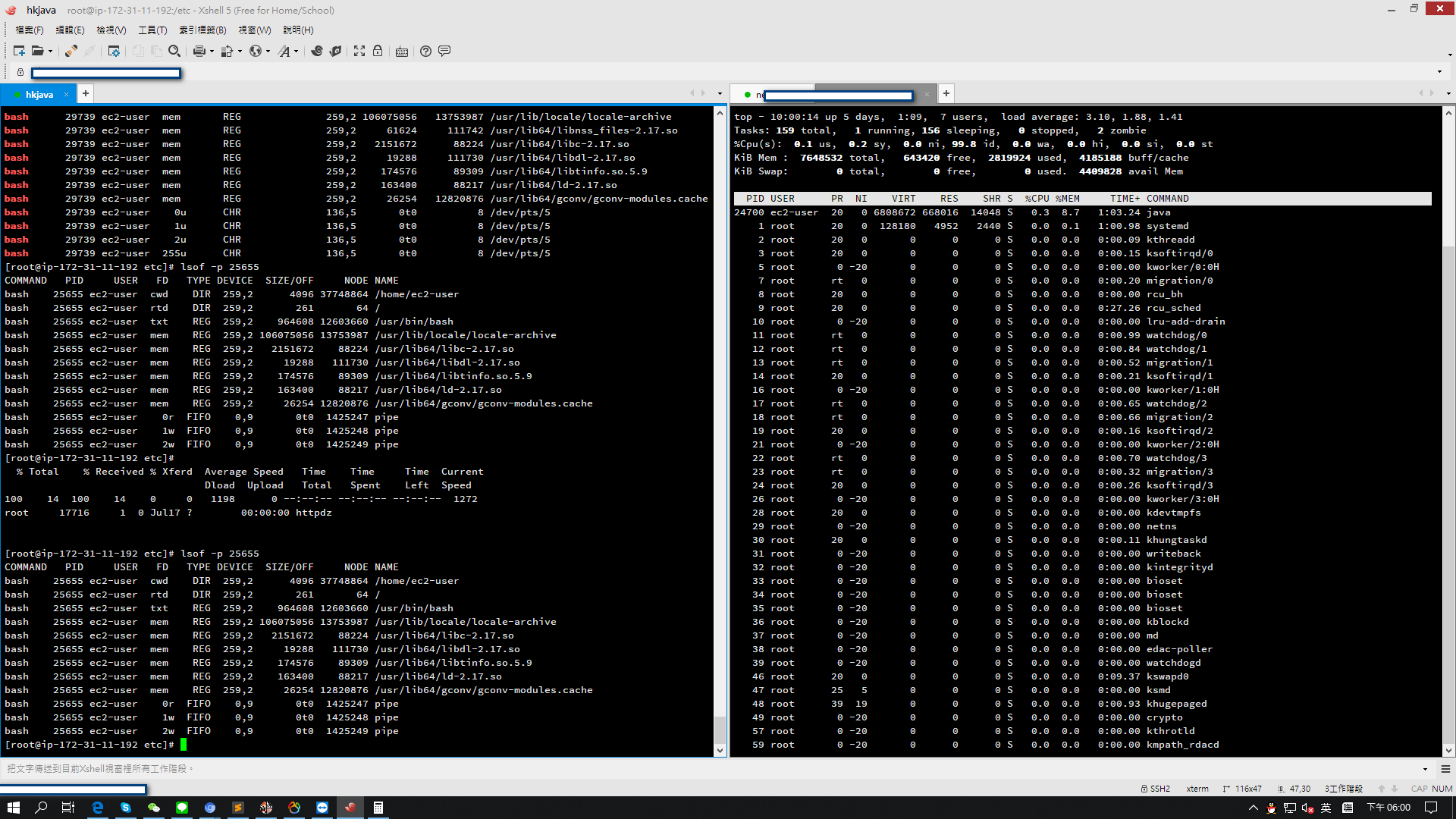Click the Help question mark icon
The image size is (1456, 819).
(425, 51)
